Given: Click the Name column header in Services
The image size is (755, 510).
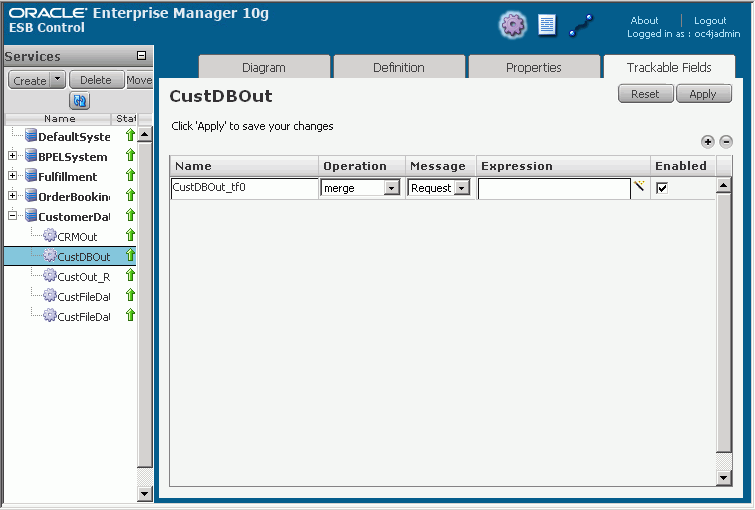Looking at the screenshot, I should [x=60, y=118].
